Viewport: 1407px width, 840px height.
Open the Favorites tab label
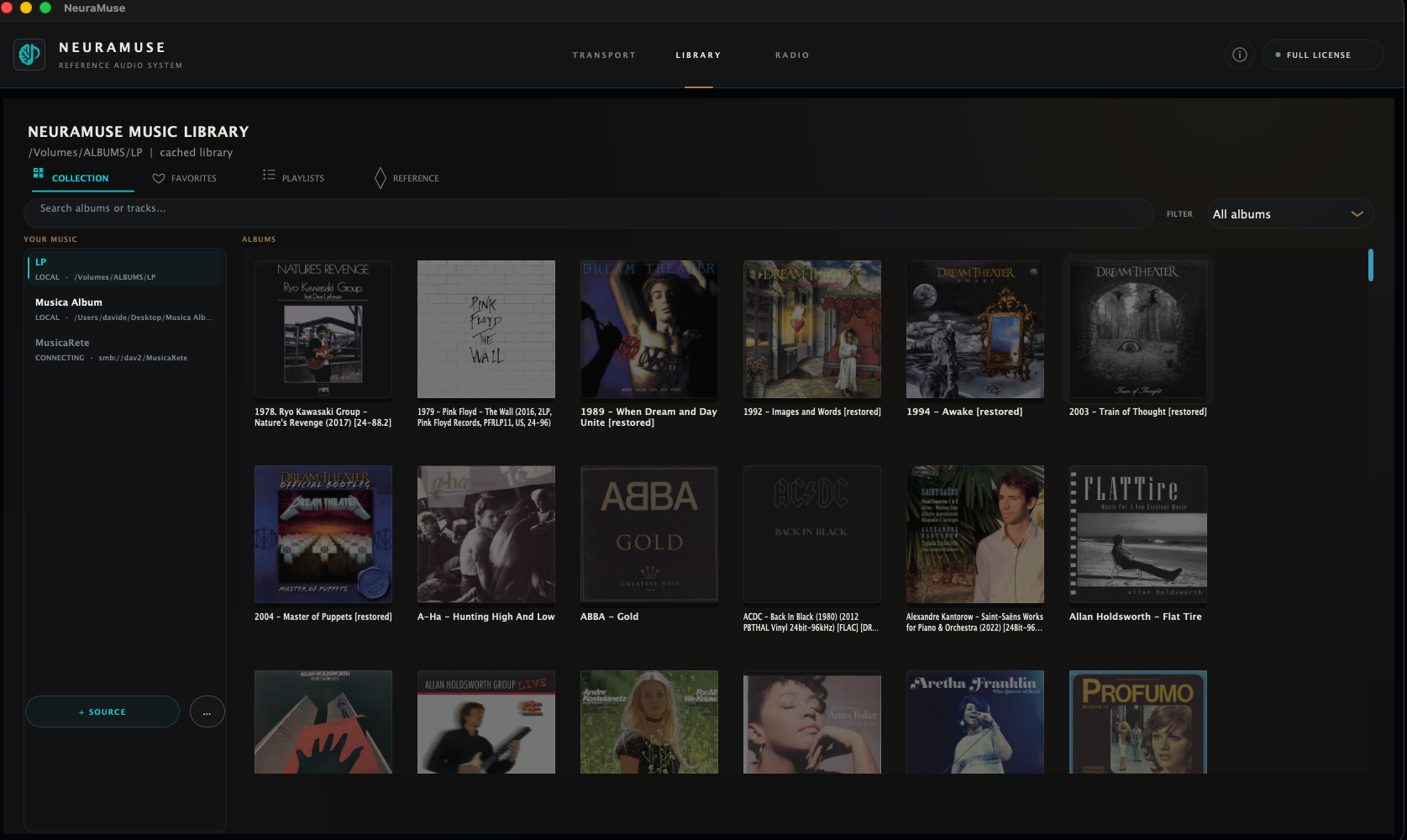(194, 178)
